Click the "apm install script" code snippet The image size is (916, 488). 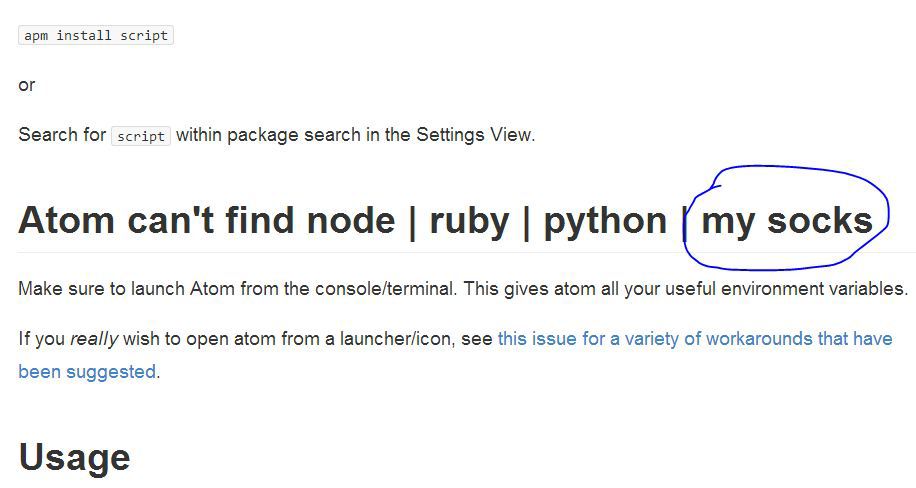point(96,35)
